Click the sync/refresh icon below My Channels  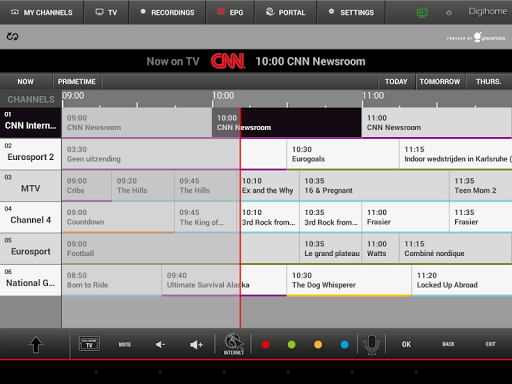(x=12, y=36)
